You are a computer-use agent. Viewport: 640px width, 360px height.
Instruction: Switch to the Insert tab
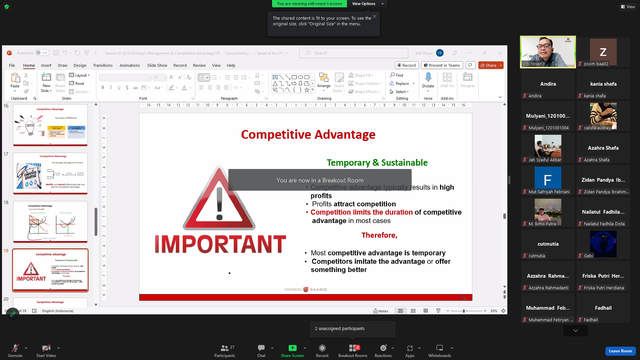coord(46,65)
